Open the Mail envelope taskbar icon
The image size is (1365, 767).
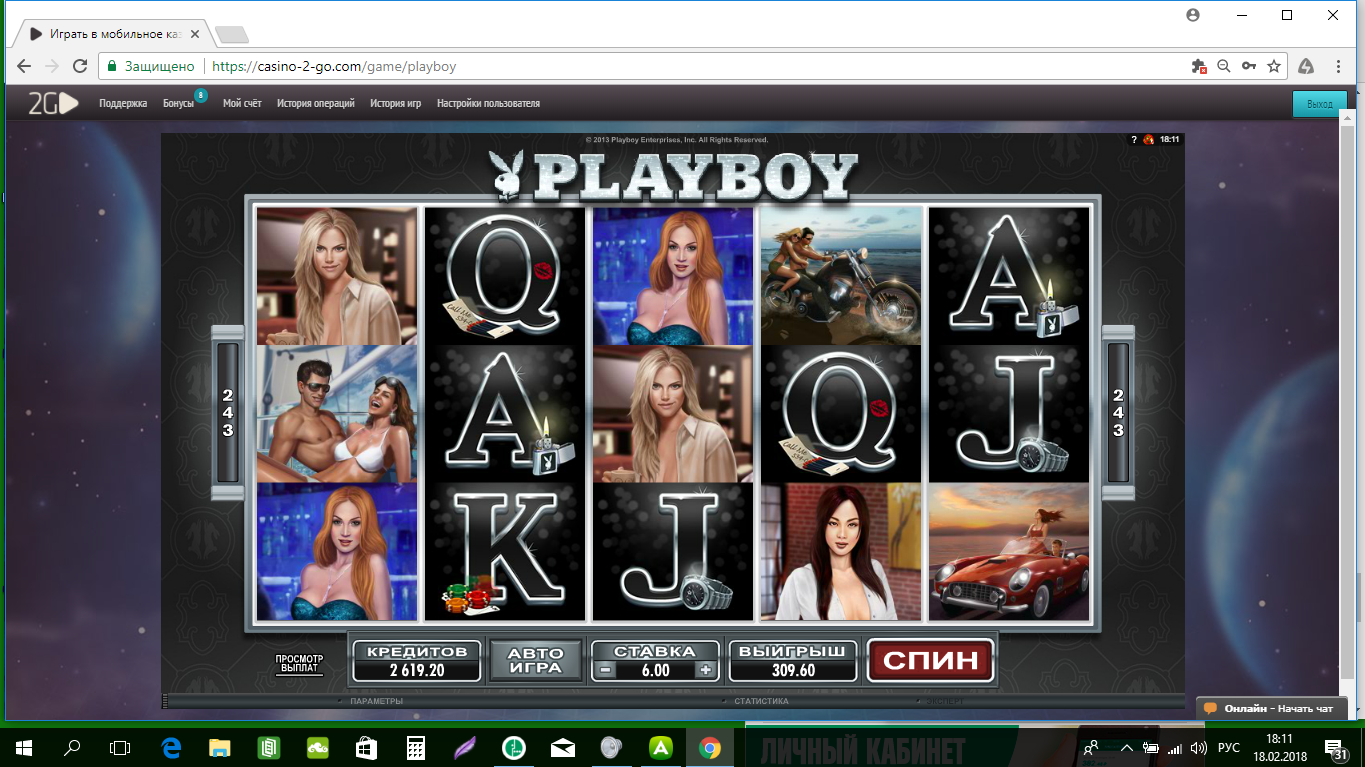coord(563,747)
